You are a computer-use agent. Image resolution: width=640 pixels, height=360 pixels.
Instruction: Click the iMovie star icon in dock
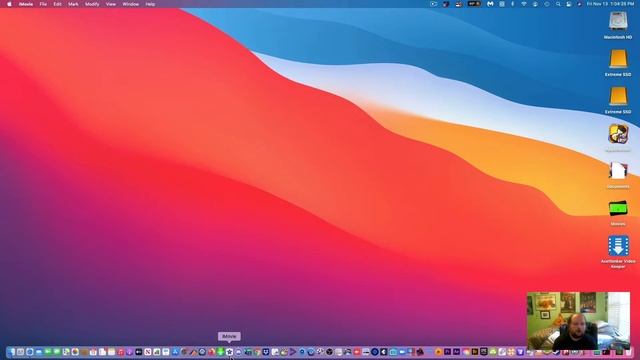[x=229, y=352]
